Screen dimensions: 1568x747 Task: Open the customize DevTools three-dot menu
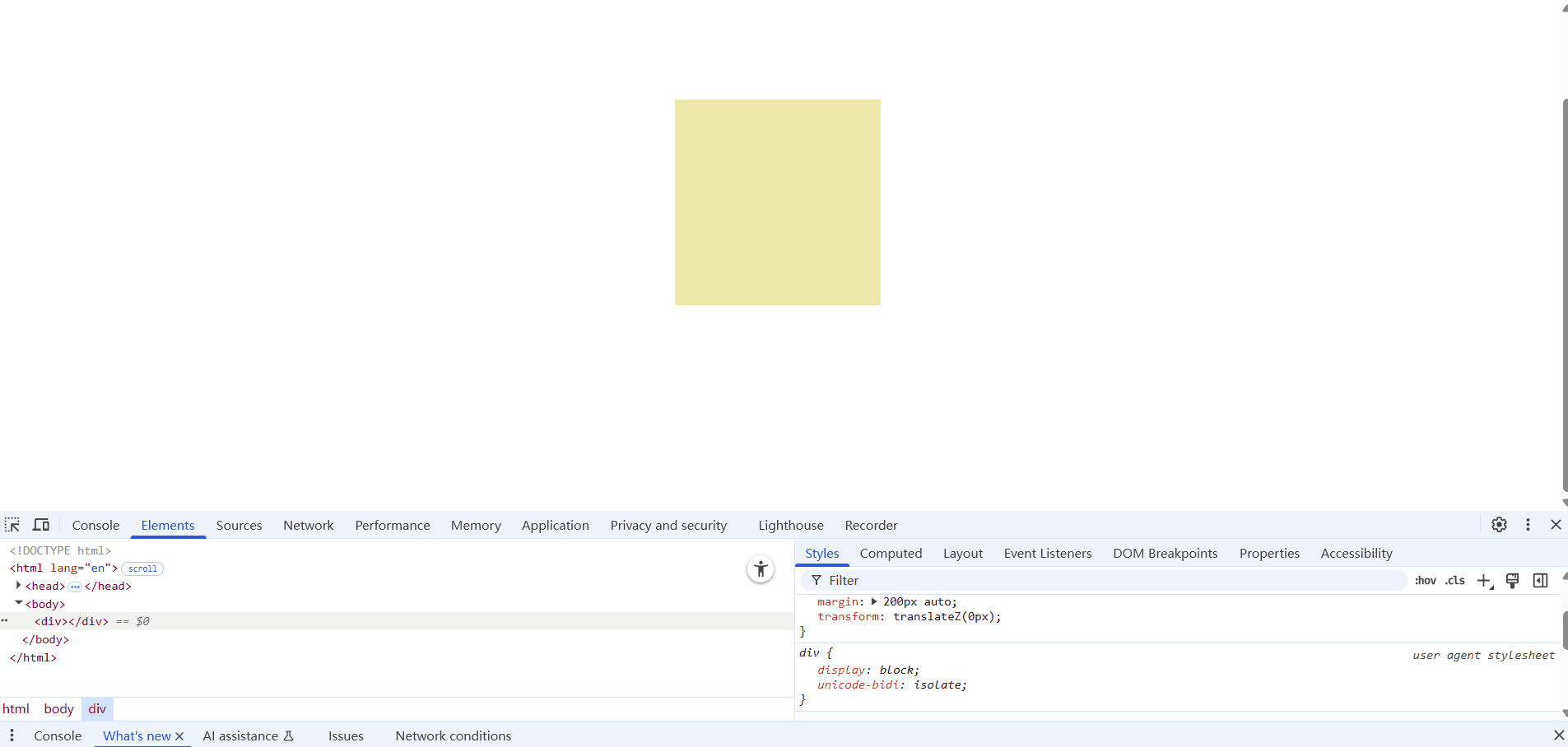pyautogui.click(x=1528, y=525)
